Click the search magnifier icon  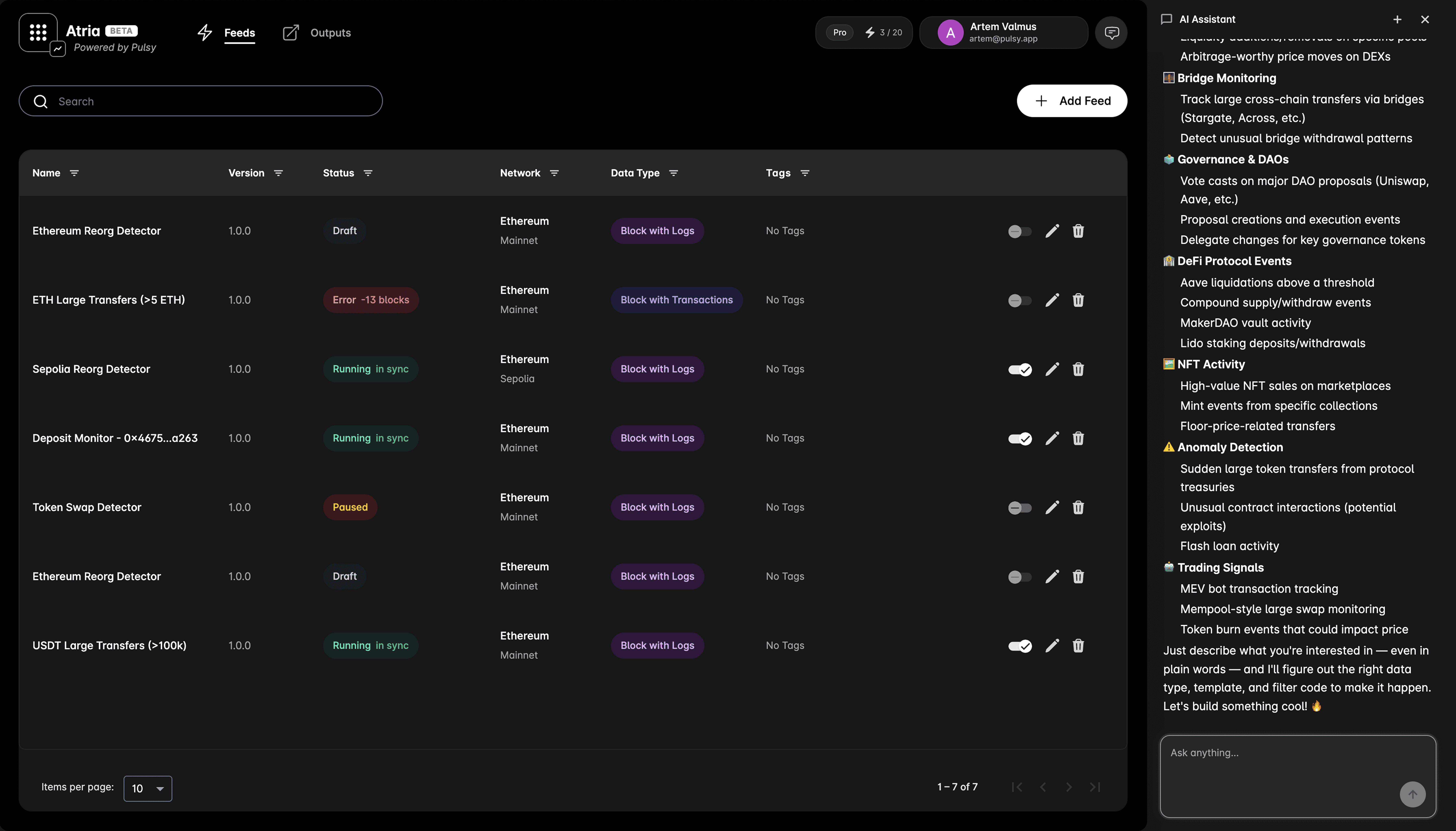pyautogui.click(x=40, y=102)
